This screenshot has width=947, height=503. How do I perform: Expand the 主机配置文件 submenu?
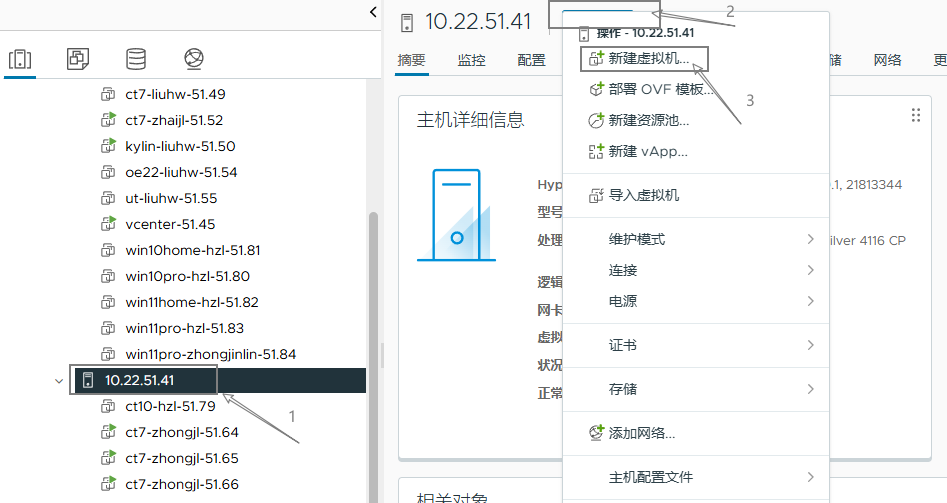click(x=811, y=477)
